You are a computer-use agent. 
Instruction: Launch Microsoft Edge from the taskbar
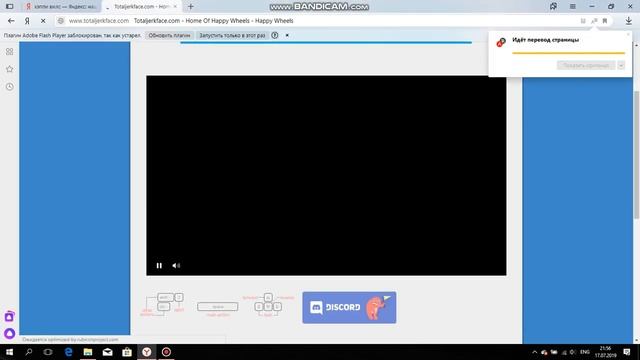pyautogui.click(x=68, y=352)
